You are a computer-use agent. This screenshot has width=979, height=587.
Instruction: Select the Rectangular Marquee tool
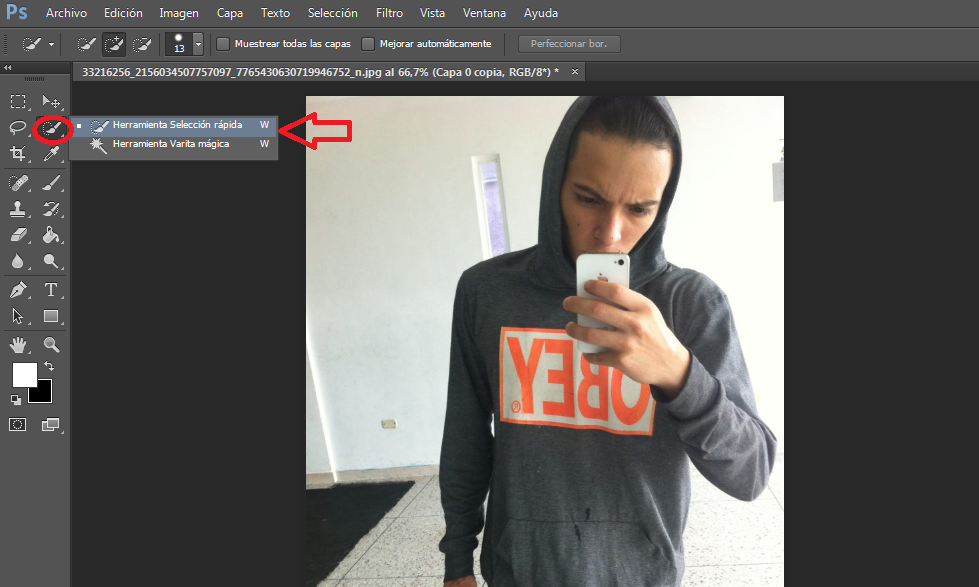(x=17, y=101)
